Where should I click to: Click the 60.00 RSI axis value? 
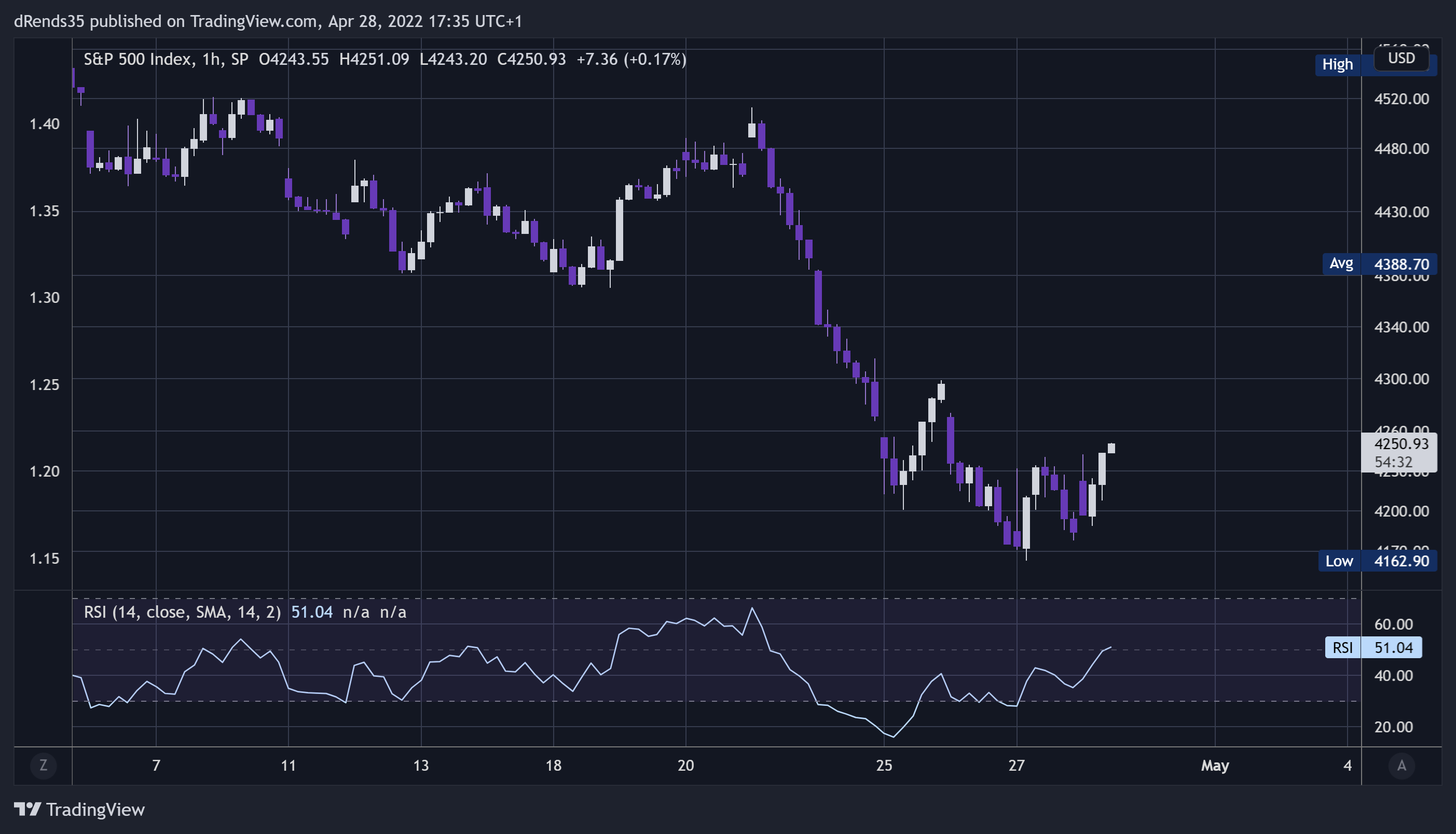pyautogui.click(x=1394, y=624)
